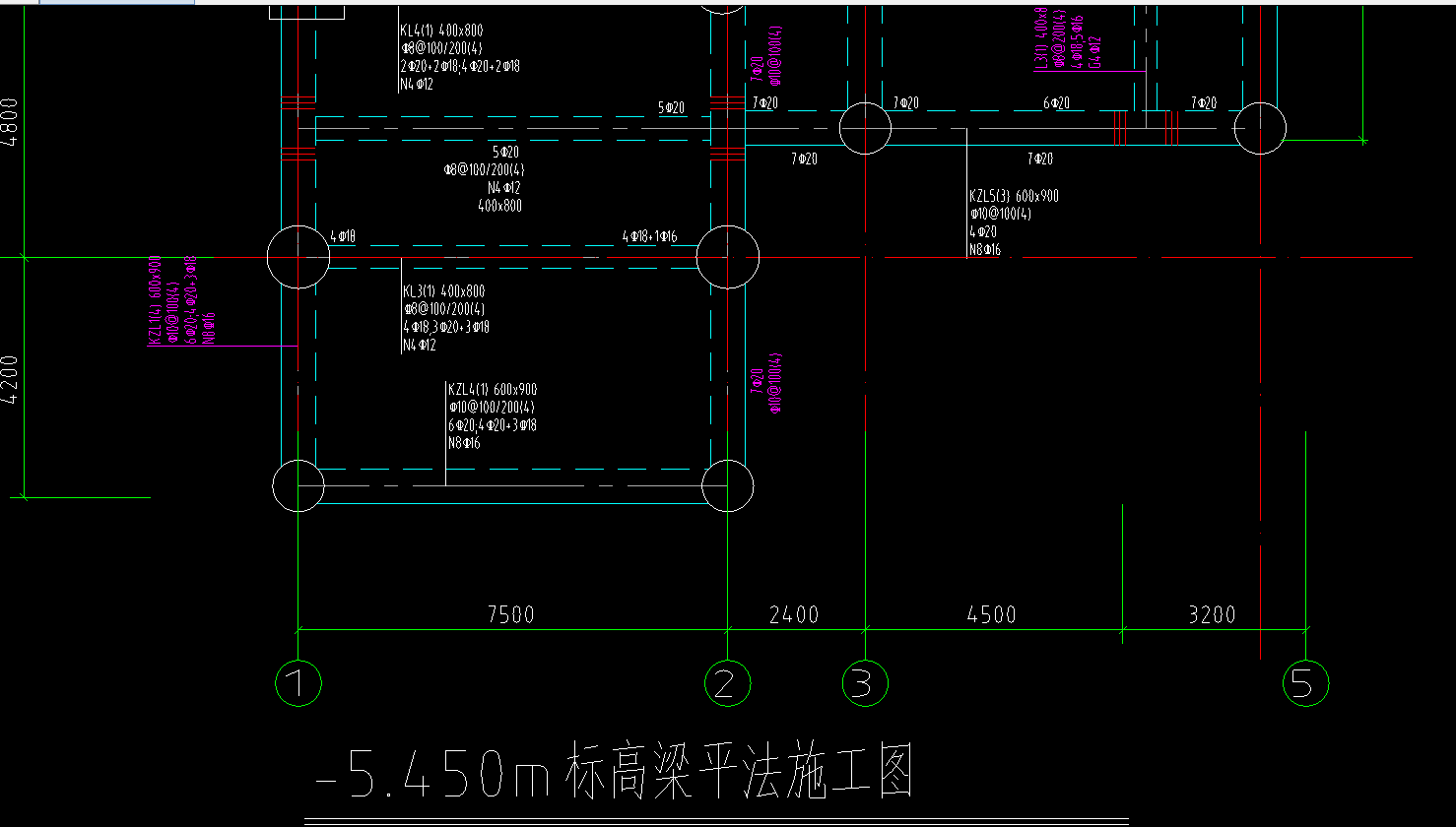Screen dimensions: 1456x827
Task: Click the 4800 vertical dimension text
Action: tap(11, 122)
